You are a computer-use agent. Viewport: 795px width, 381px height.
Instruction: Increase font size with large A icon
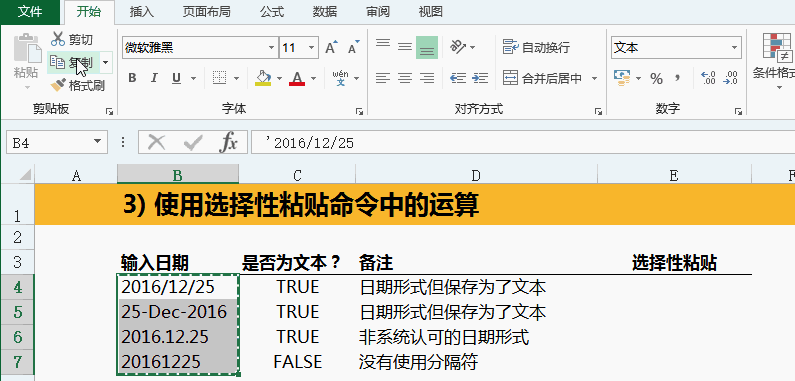pos(331,48)
